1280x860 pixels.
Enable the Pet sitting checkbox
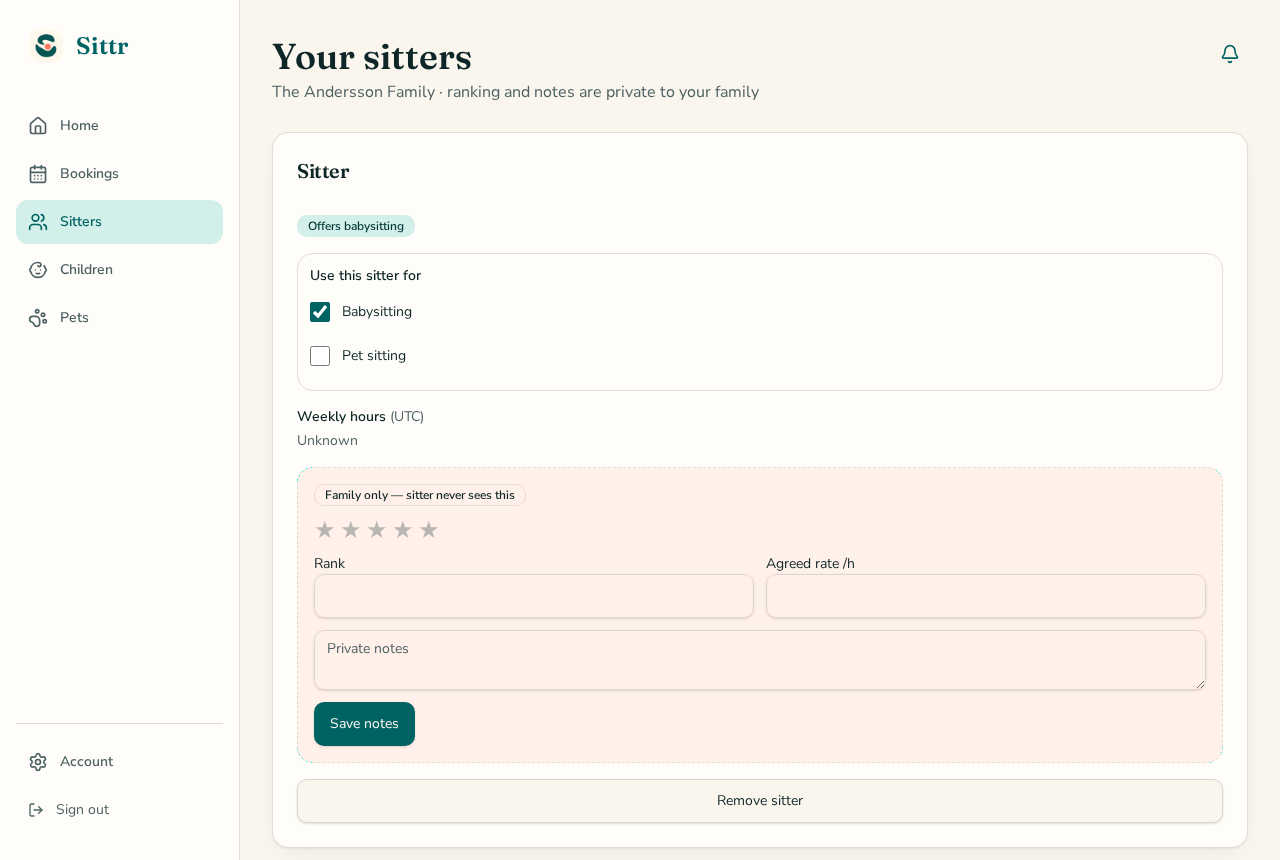(320, 356)
